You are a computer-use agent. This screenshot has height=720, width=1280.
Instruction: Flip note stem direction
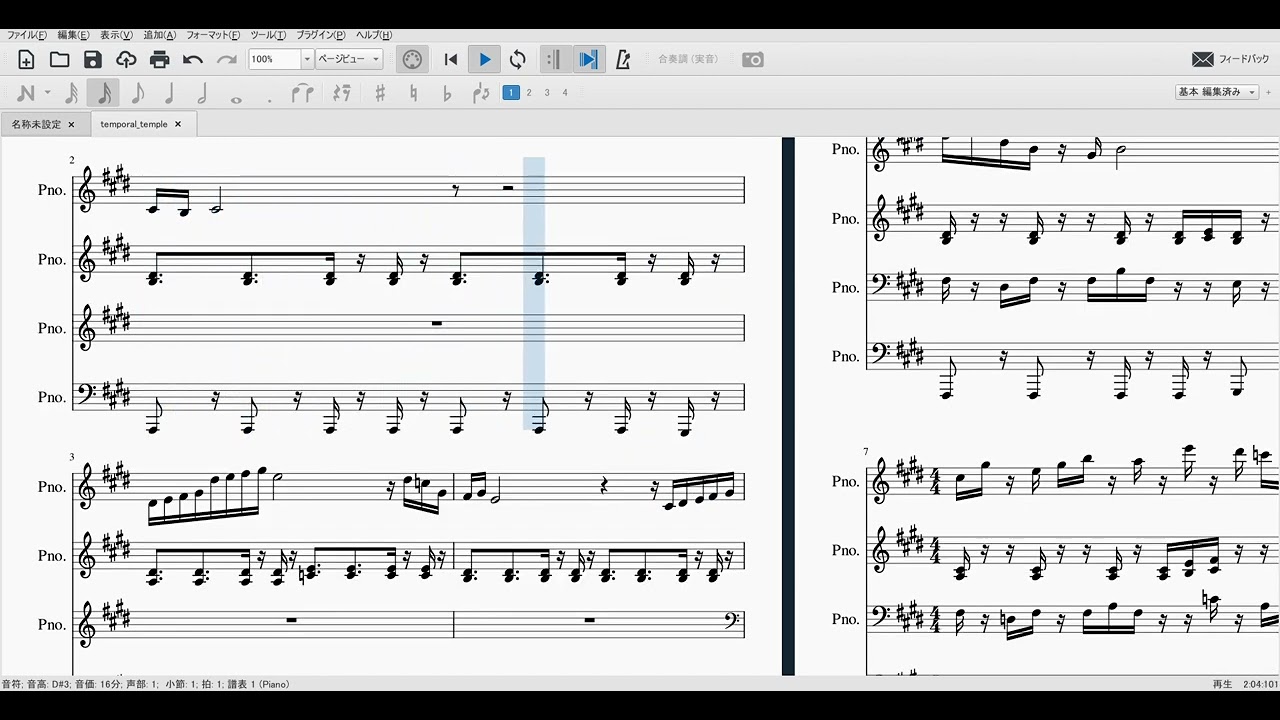tap(481, 94)
